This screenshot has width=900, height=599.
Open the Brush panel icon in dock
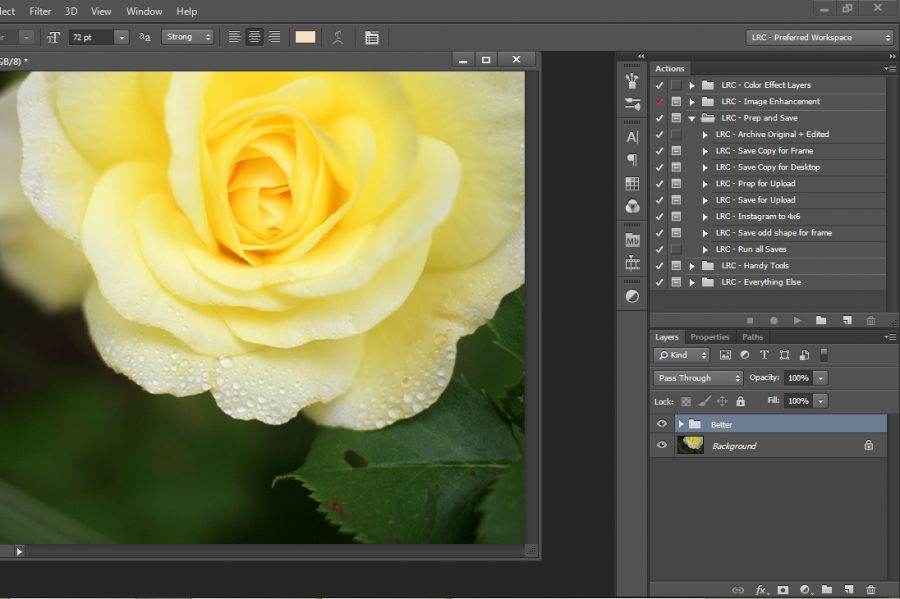point(632,81)
